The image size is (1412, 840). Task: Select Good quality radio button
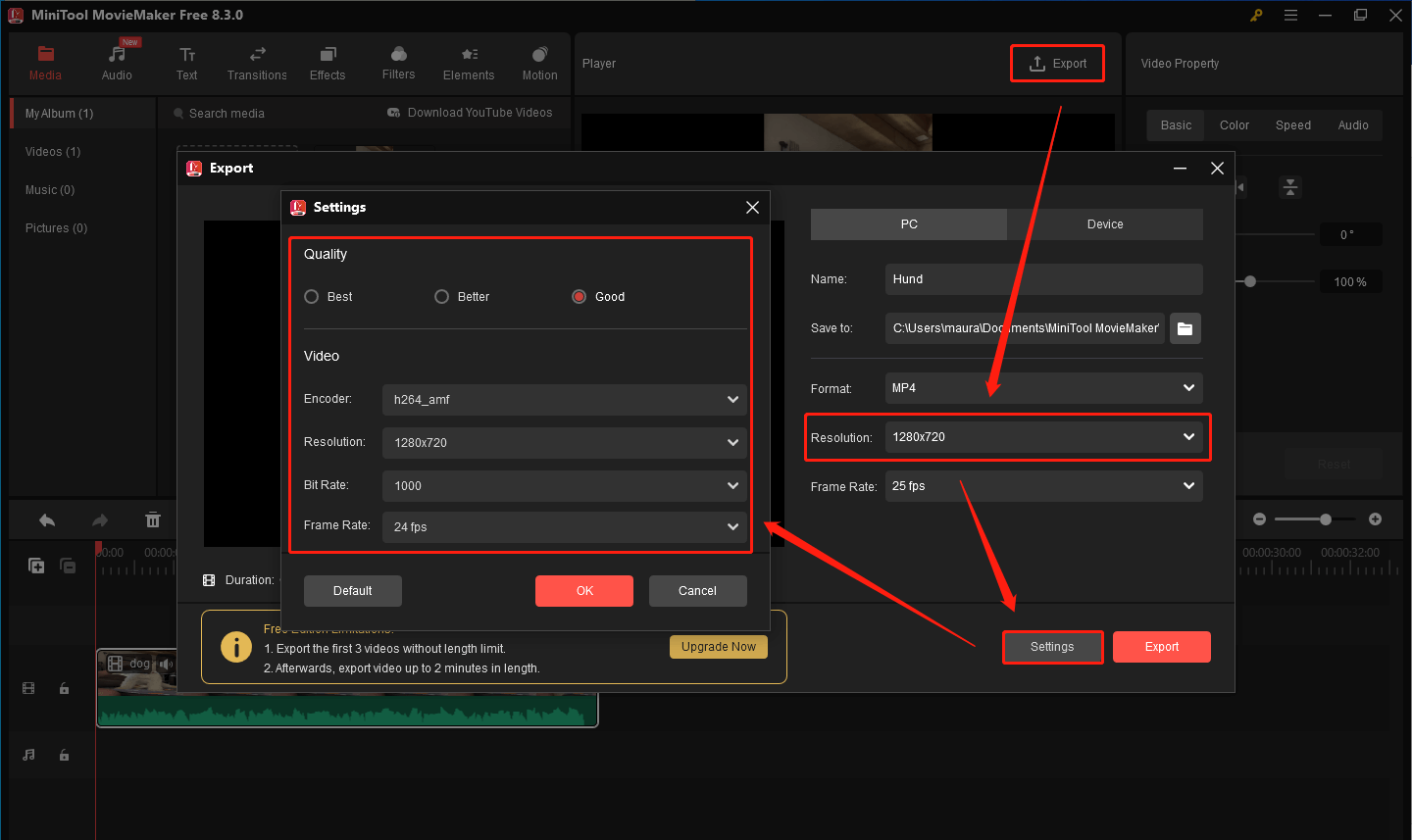(x=580, y=297)
